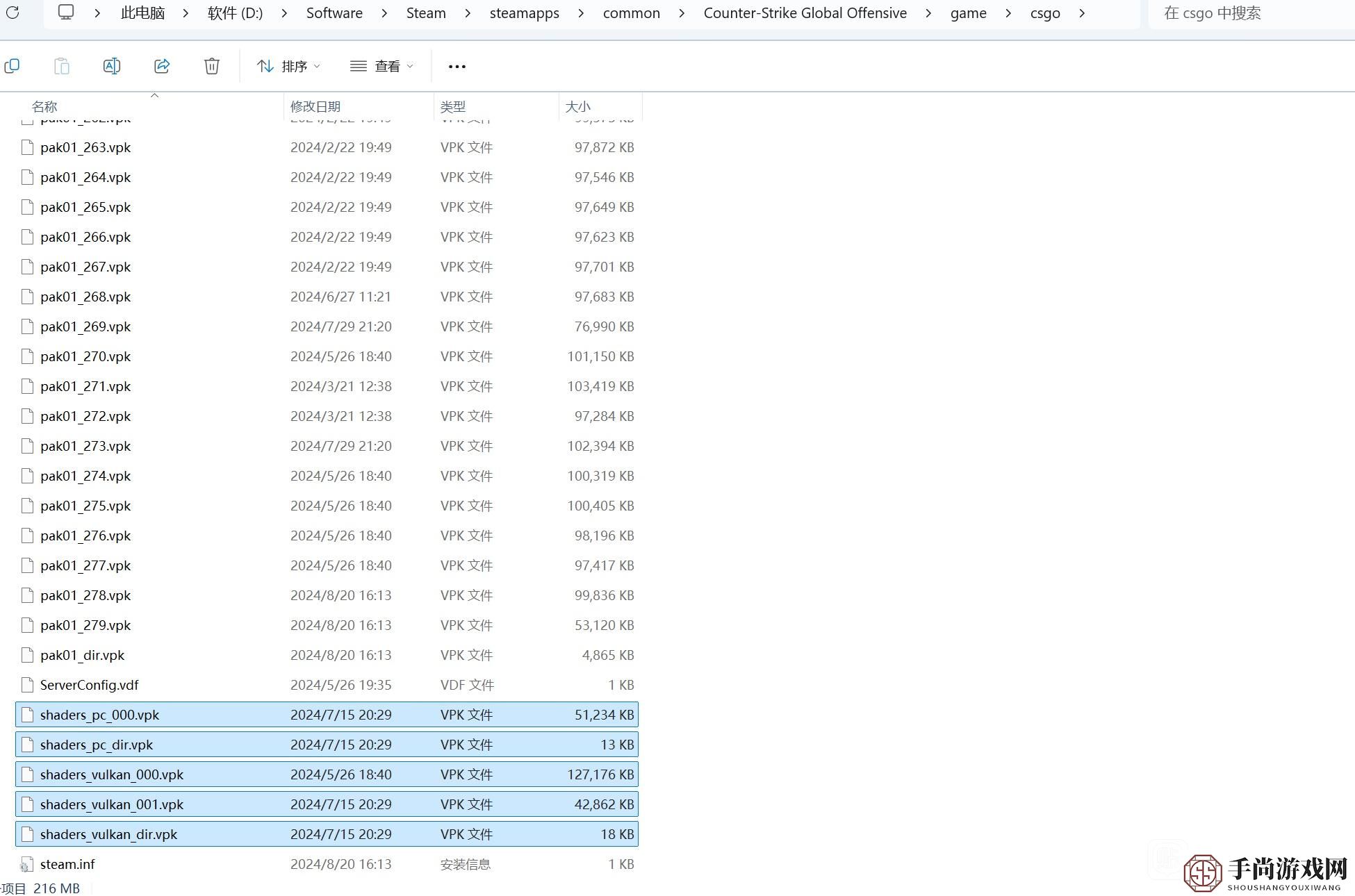
Task: Click file icon of pak01_266.vpk
Action: pyautogui.click(x=27, y=237)
